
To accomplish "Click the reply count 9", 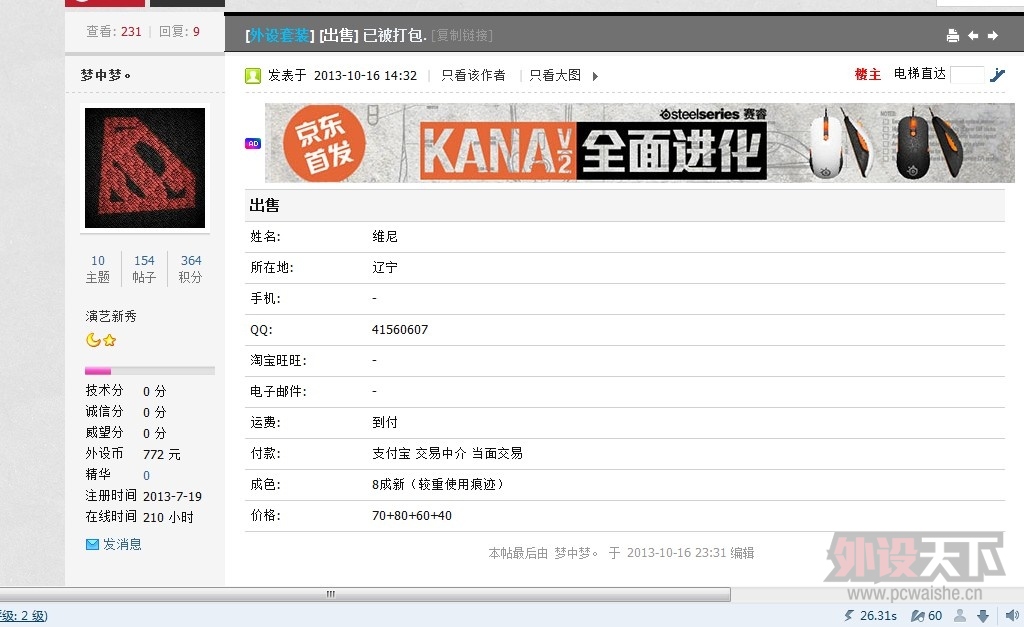I will point(196,31).
